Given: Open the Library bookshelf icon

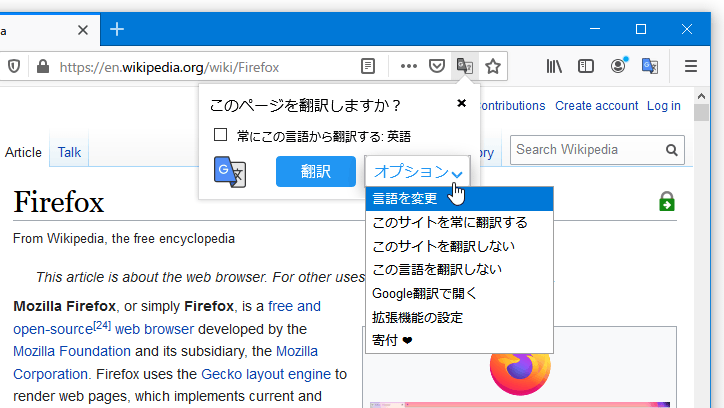Looking at the screenshot, I should [x=554, y=66].
